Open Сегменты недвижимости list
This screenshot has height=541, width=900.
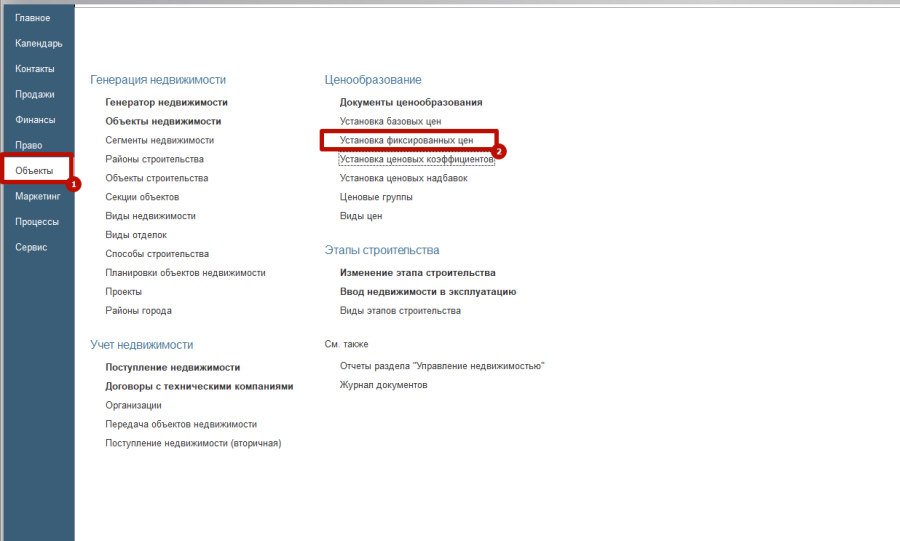159,140
